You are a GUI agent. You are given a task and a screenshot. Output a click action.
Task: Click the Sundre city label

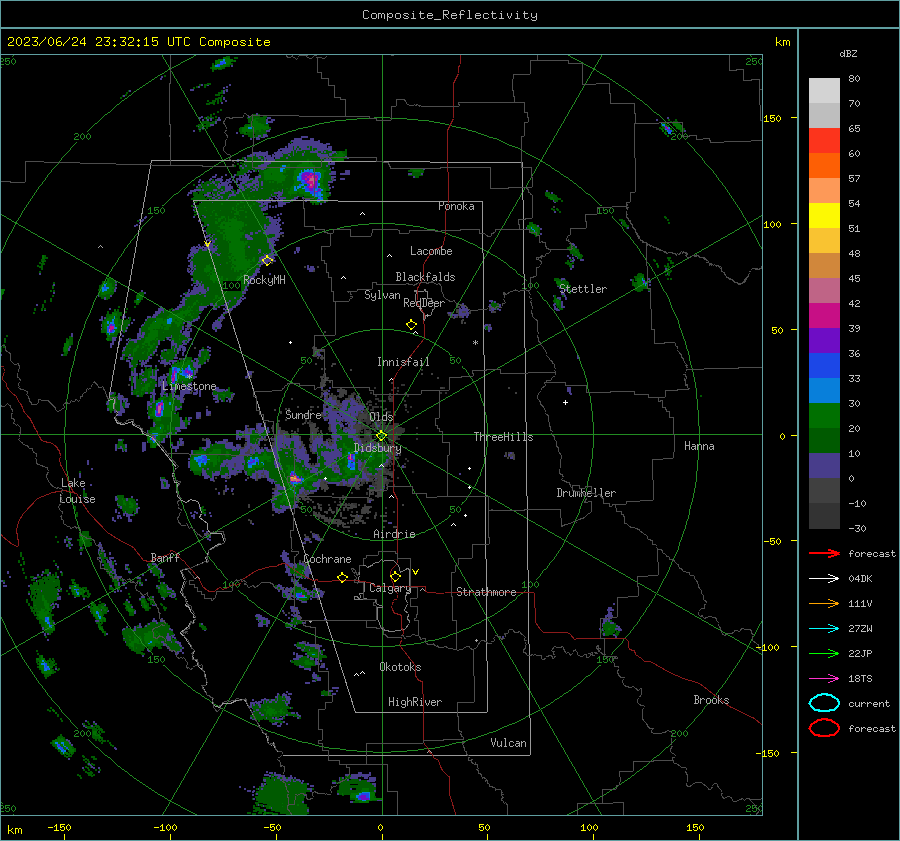(x=303, y=414)
